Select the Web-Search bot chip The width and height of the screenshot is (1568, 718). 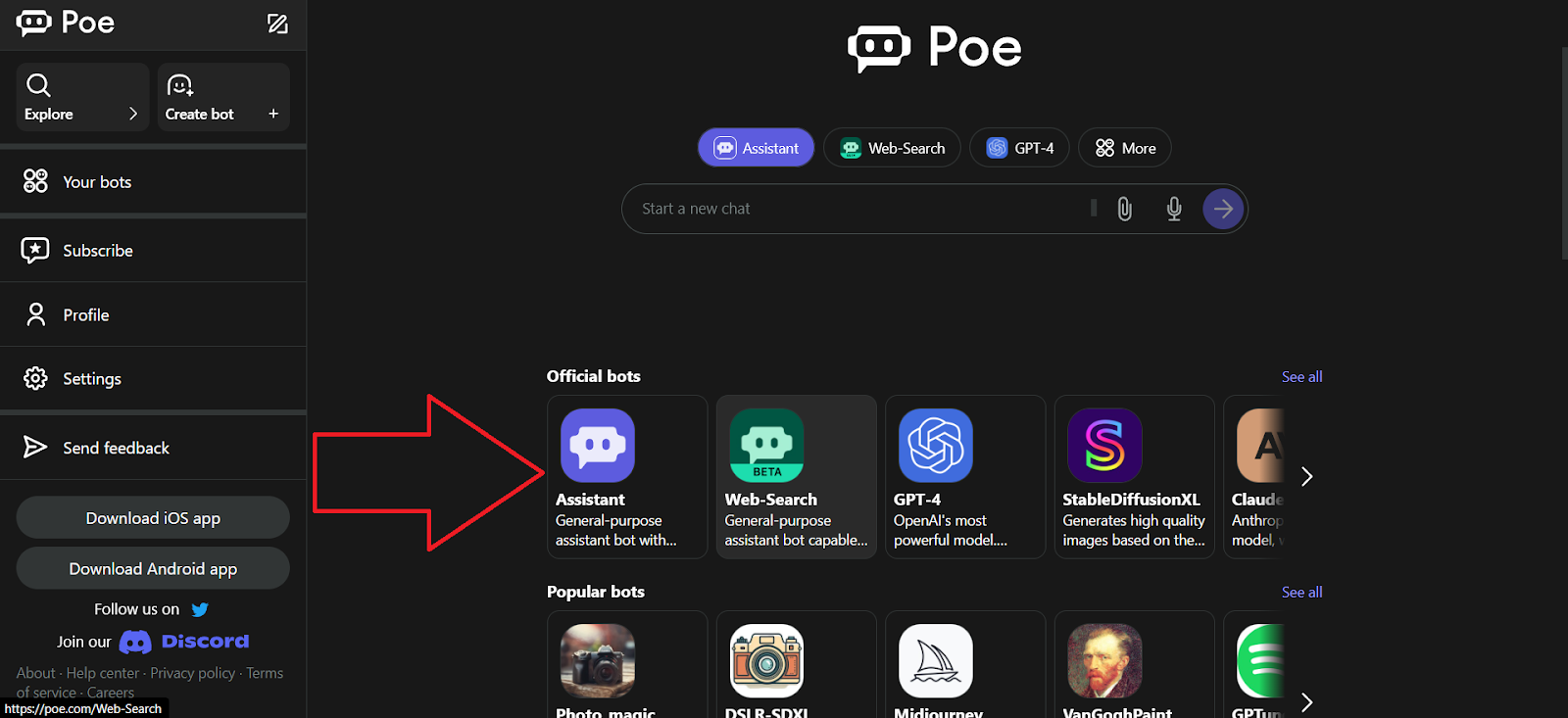tap(892, 148)
